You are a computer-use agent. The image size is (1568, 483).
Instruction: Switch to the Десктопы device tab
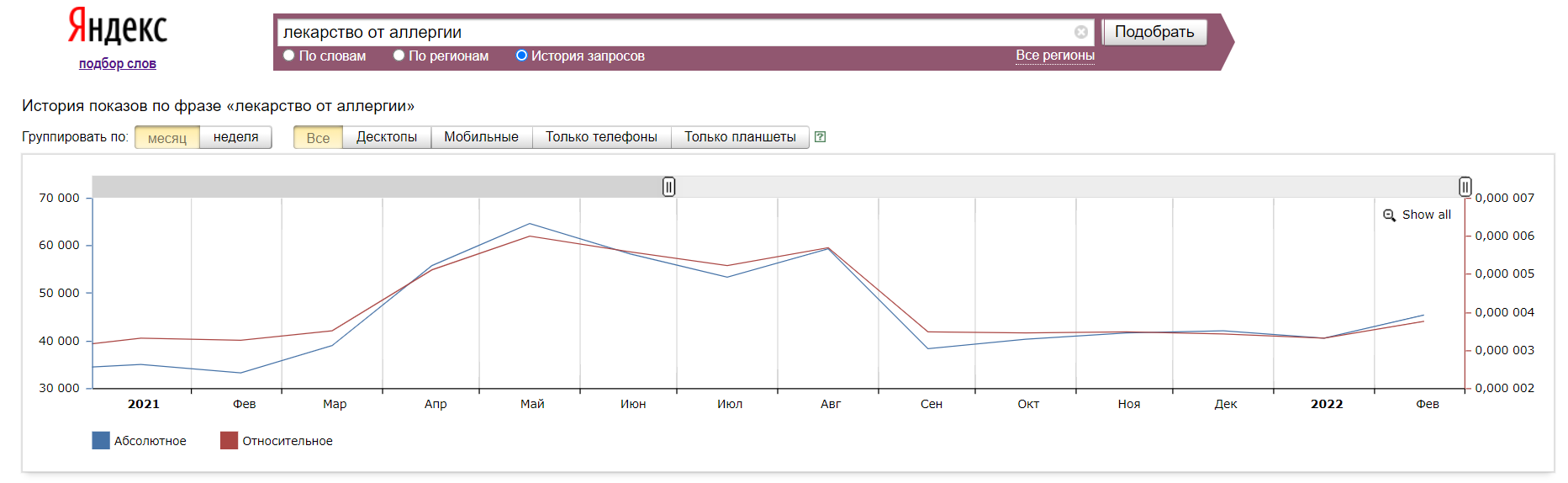coord(387,137)
